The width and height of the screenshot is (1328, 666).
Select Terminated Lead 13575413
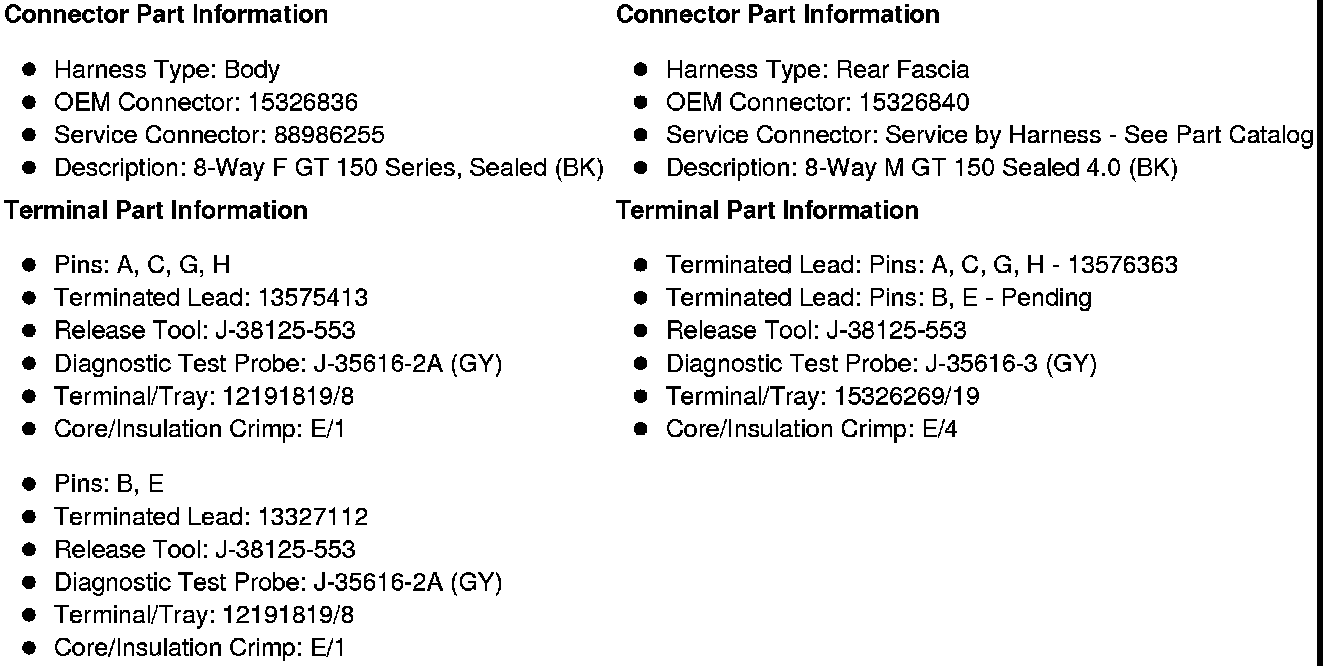pyautogui.click(x=210, y=298)
